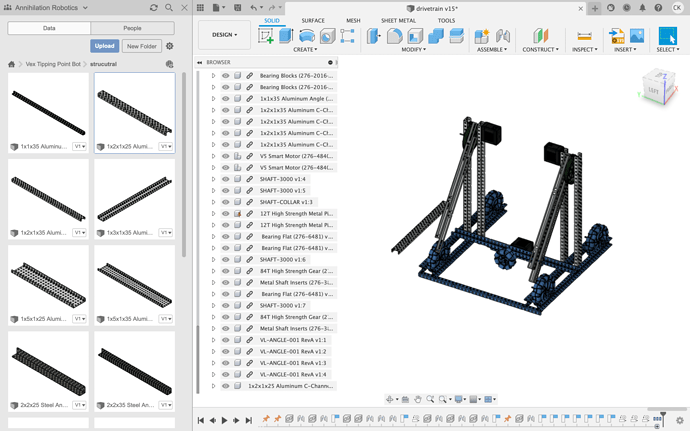
Task: Select the Shell tool icon
Action: [415, 36]
